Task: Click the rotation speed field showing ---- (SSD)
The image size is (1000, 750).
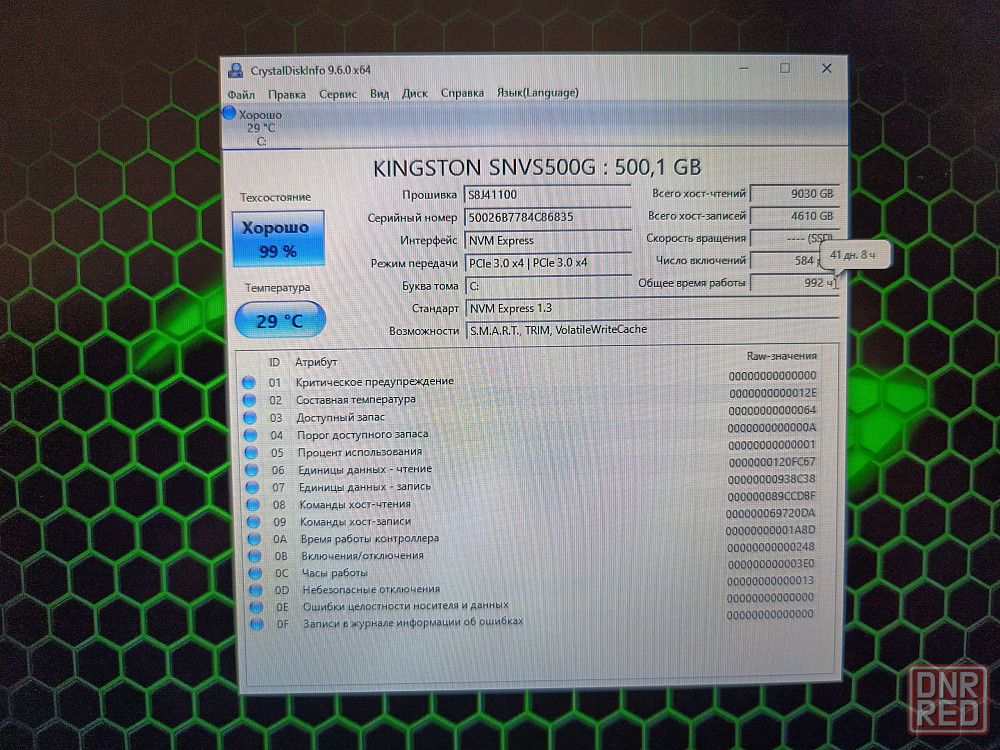Action: pyautogui.click(x=794, y=239)
